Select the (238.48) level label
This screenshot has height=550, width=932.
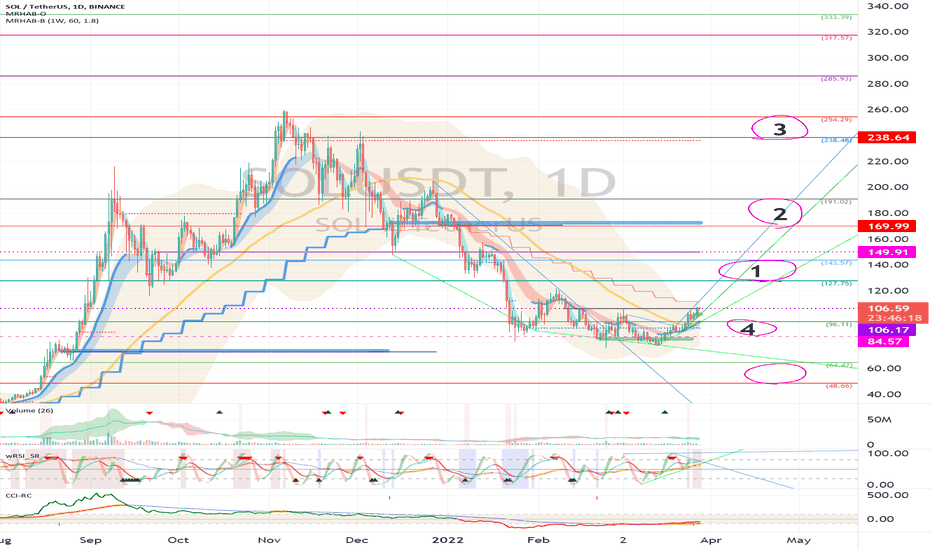pos(836,140)
